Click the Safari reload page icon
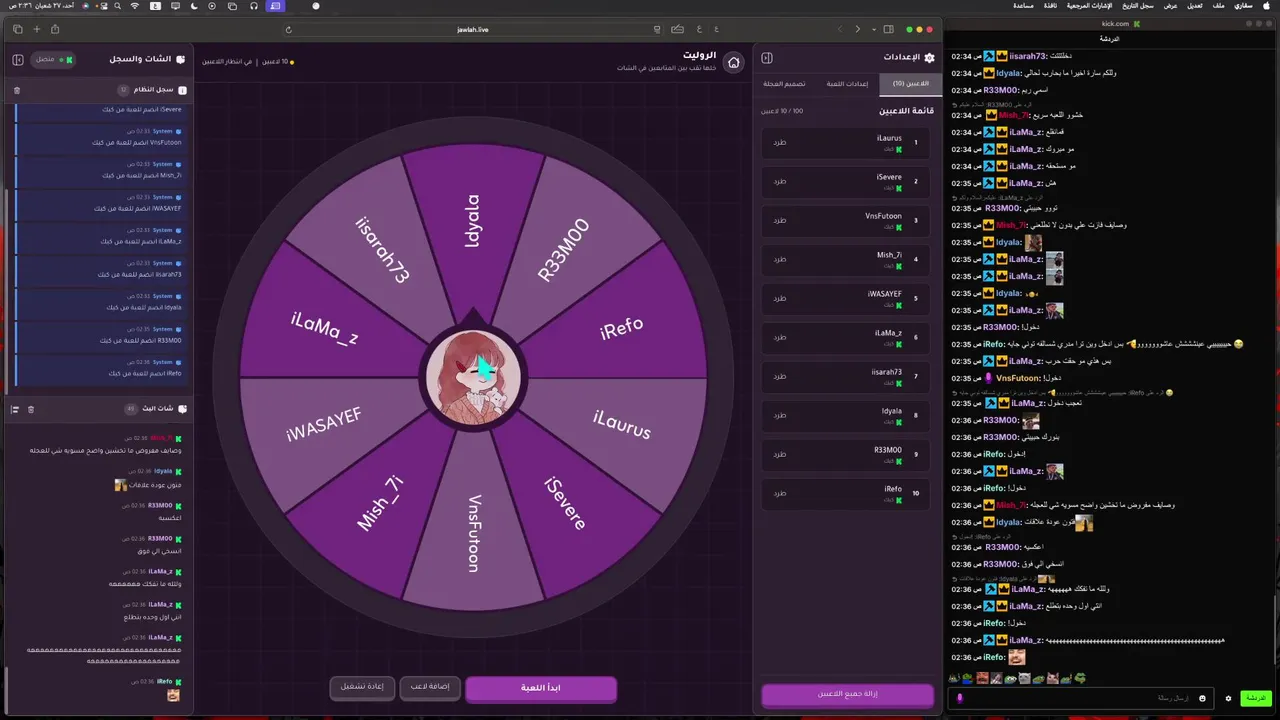 tap(289, 30)
